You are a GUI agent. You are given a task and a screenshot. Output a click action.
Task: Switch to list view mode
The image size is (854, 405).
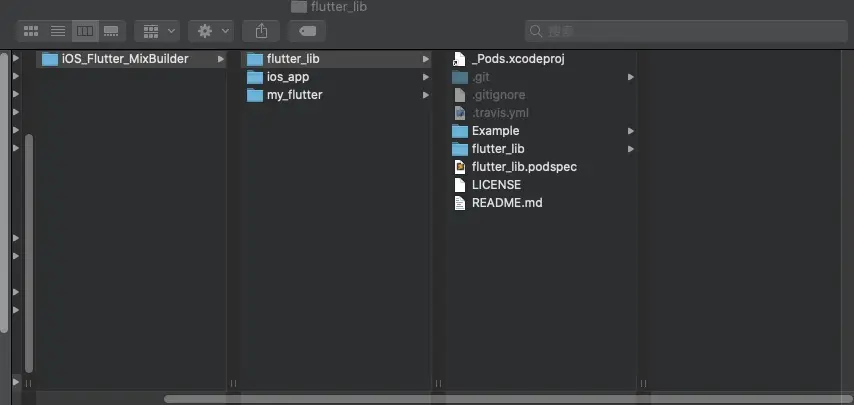58,31
